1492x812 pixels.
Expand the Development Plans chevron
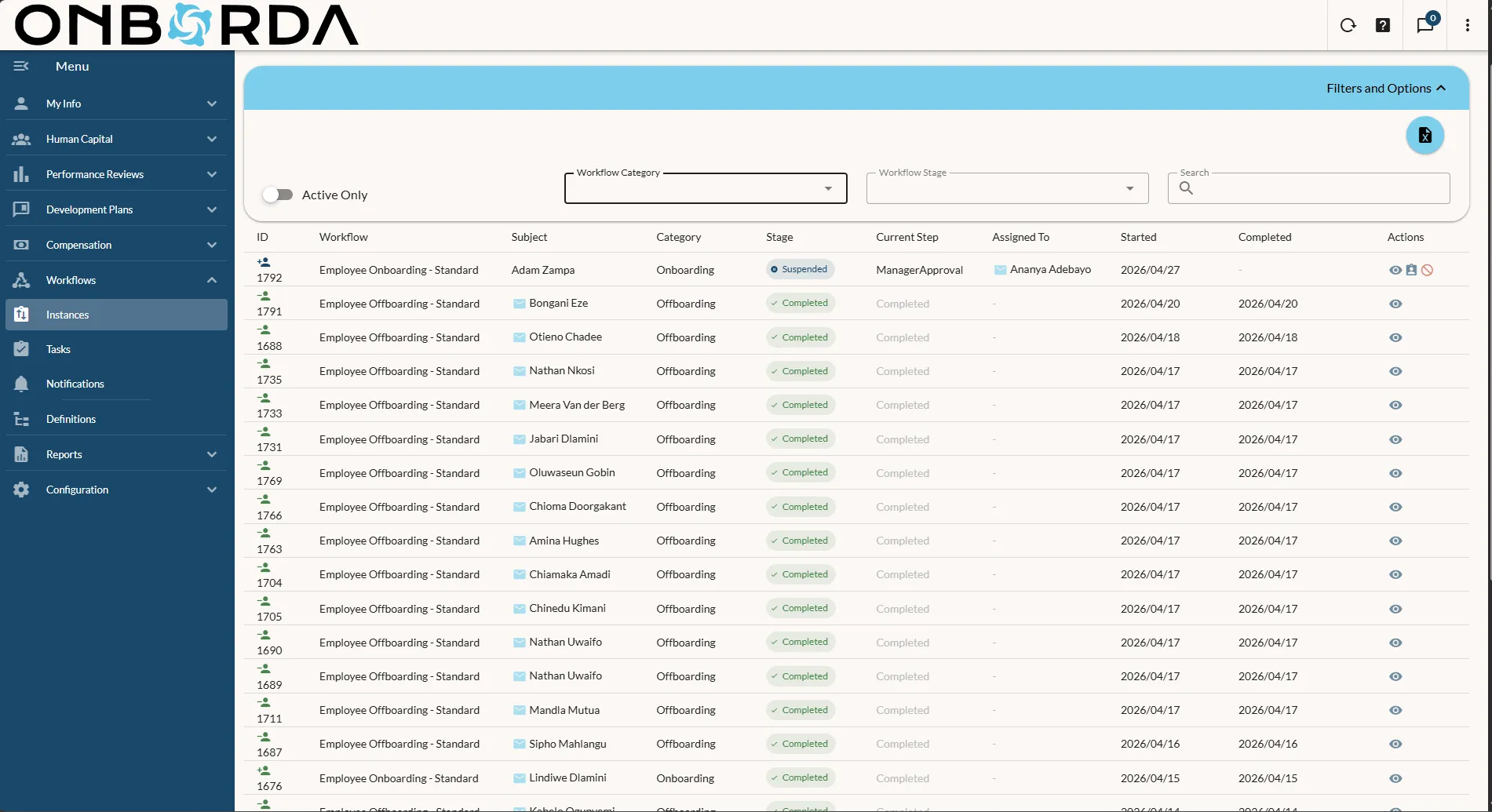click(x=212, y=209)
